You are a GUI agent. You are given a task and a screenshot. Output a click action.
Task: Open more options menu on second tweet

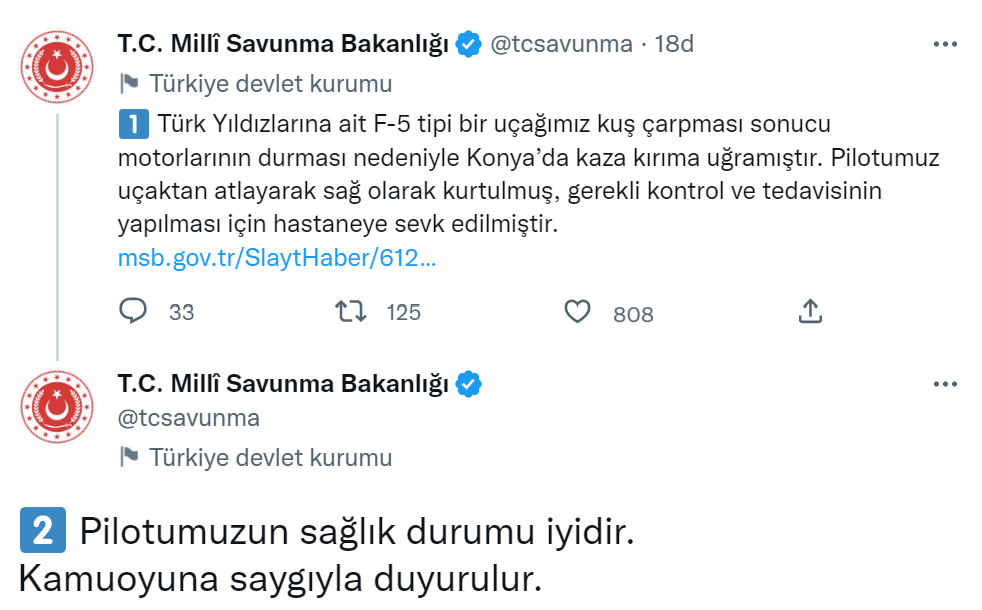[945, 384]
